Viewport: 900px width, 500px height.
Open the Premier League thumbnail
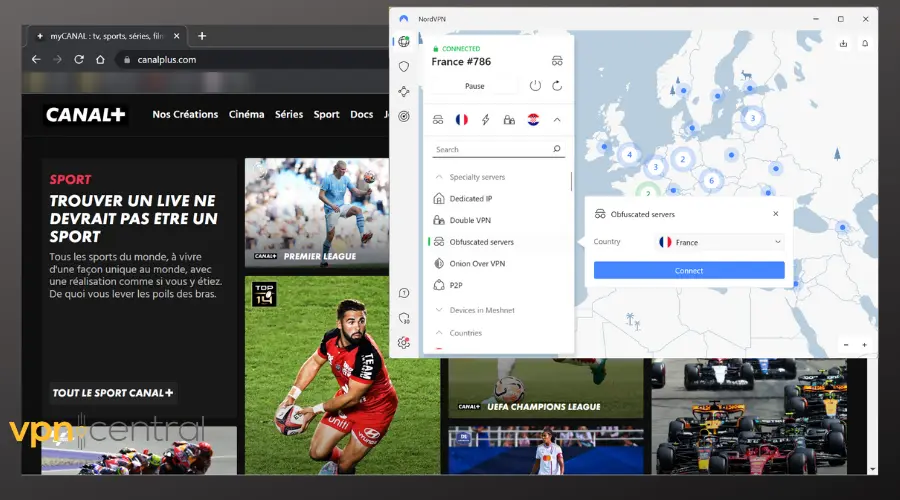(x=317, y=212)
